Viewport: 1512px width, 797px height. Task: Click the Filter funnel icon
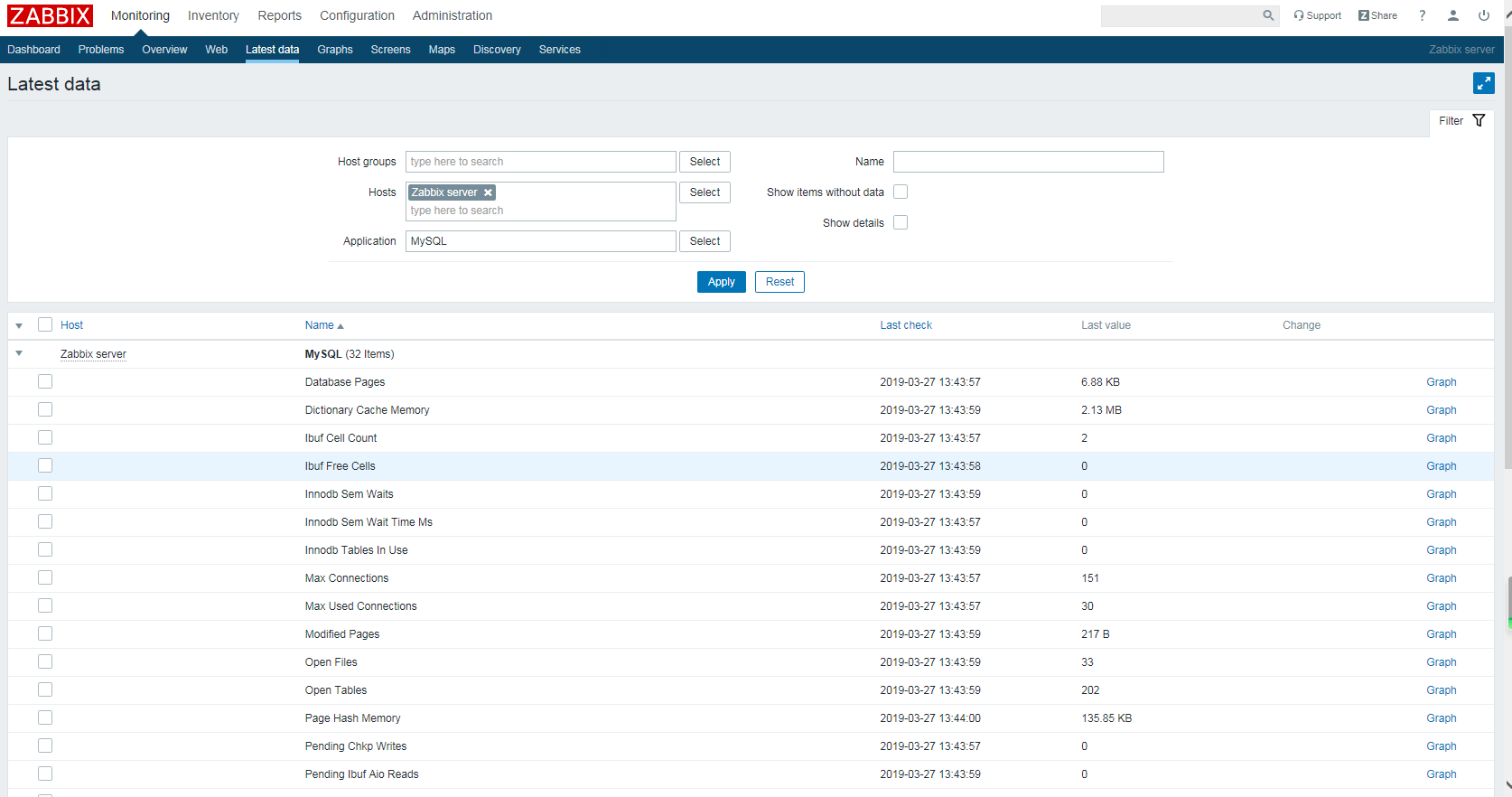coord(1479,120)
